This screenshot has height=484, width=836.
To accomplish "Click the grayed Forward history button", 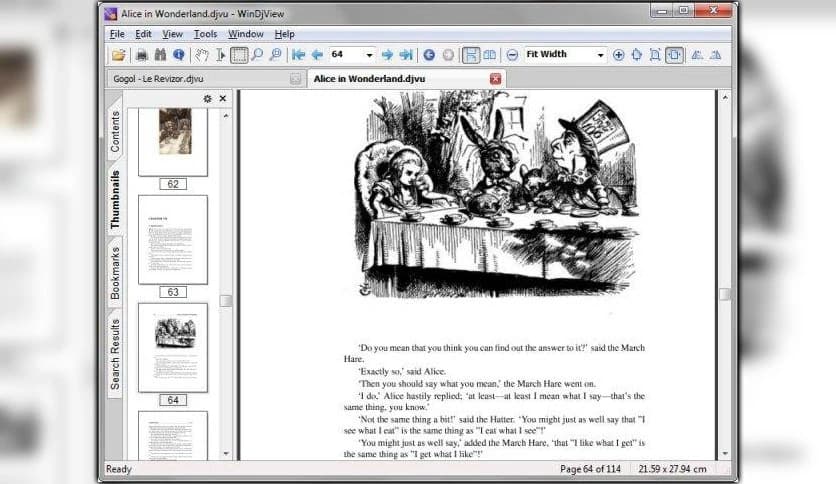I will [448, 55].
